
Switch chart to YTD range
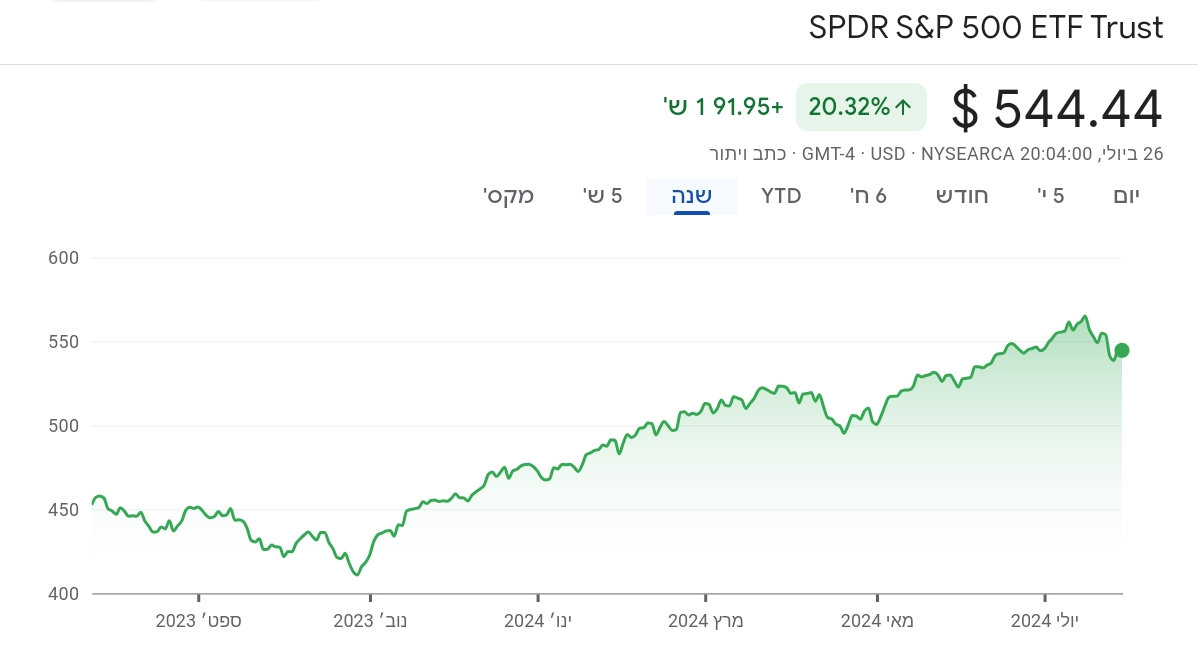click(x=781, y=195)
